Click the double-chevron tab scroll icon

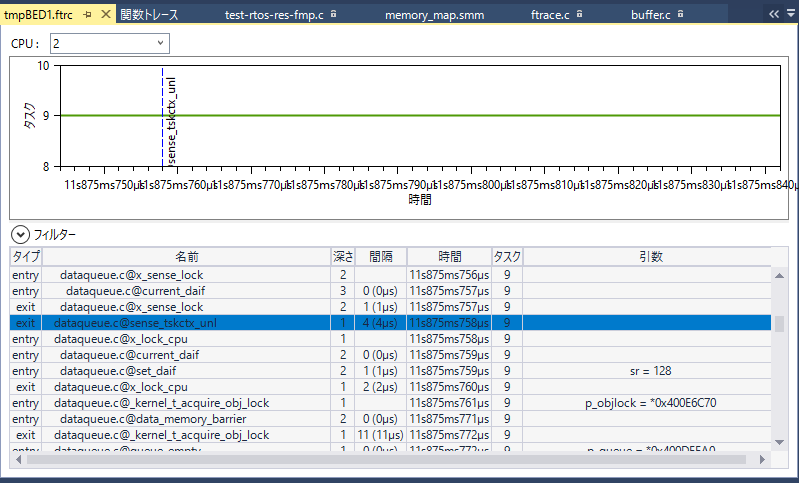coord(773,15)
